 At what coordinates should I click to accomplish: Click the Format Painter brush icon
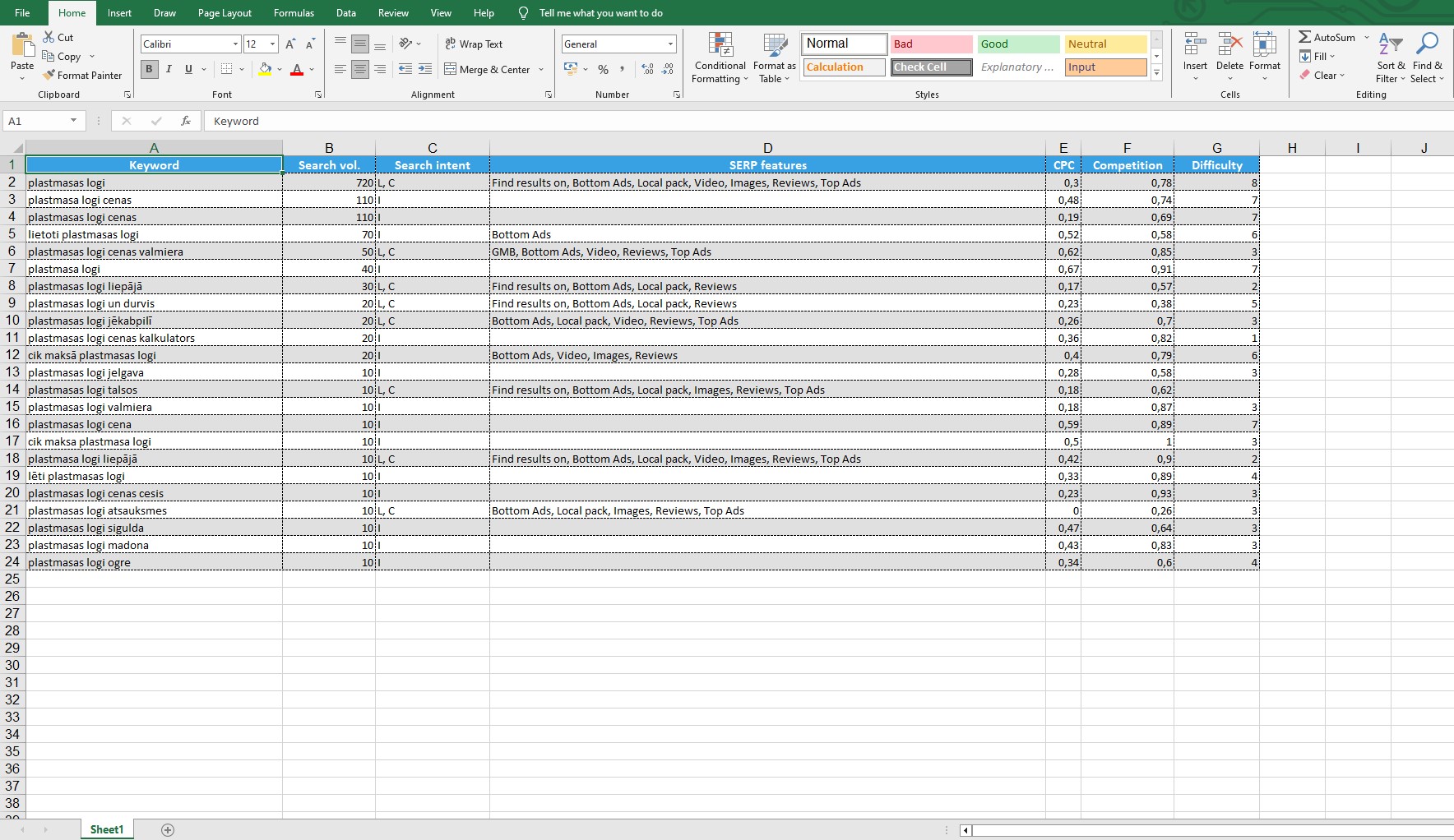(x=50, y=75)
